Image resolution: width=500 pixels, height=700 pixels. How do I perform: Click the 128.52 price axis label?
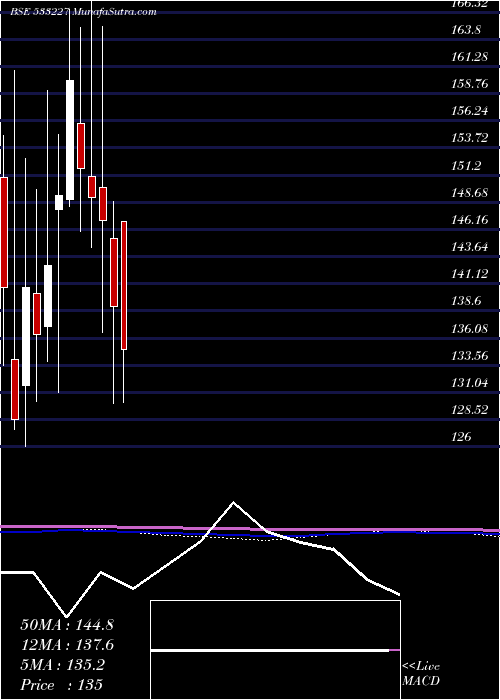(470, 410)
